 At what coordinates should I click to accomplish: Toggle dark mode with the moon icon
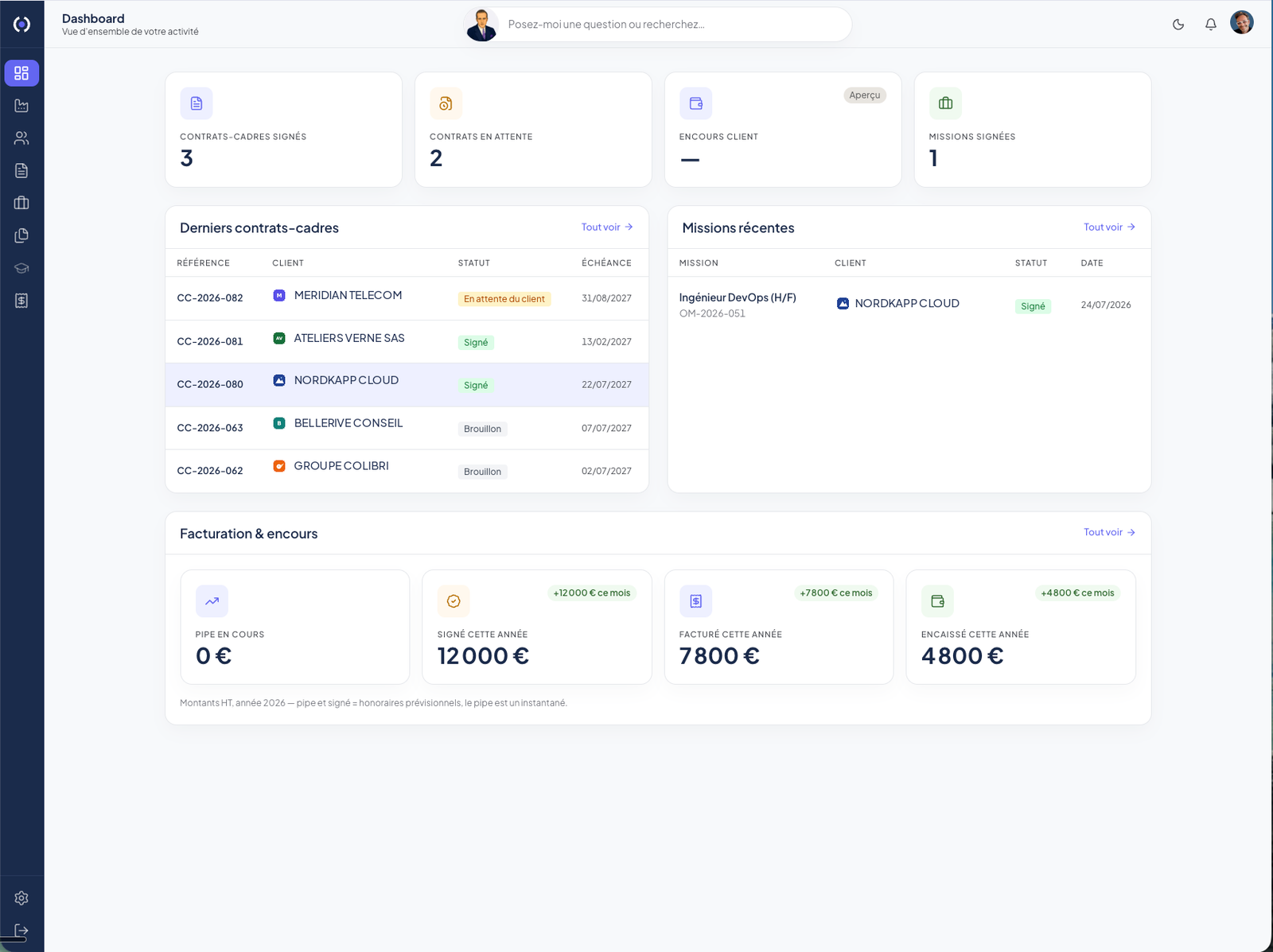point(1178,25)
